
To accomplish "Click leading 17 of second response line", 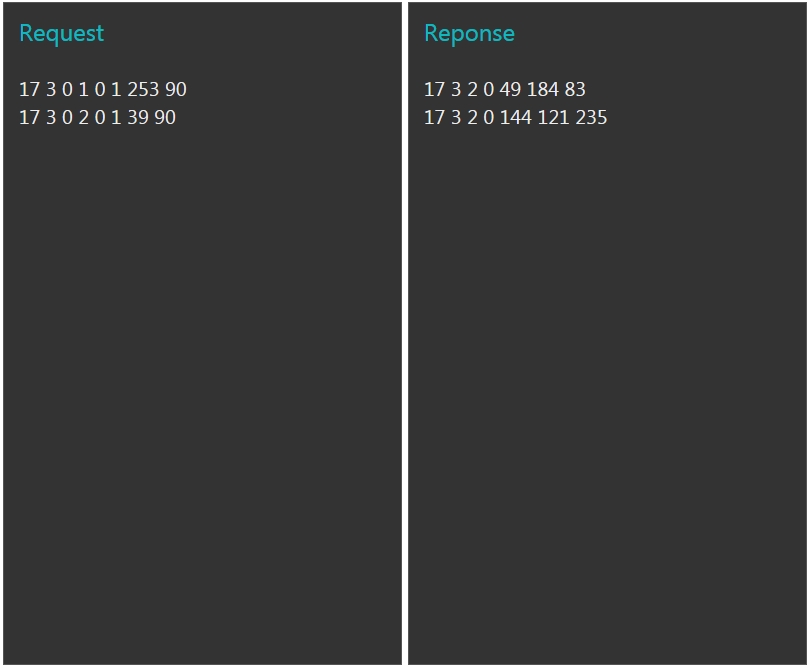I will (x=434, y=118).
